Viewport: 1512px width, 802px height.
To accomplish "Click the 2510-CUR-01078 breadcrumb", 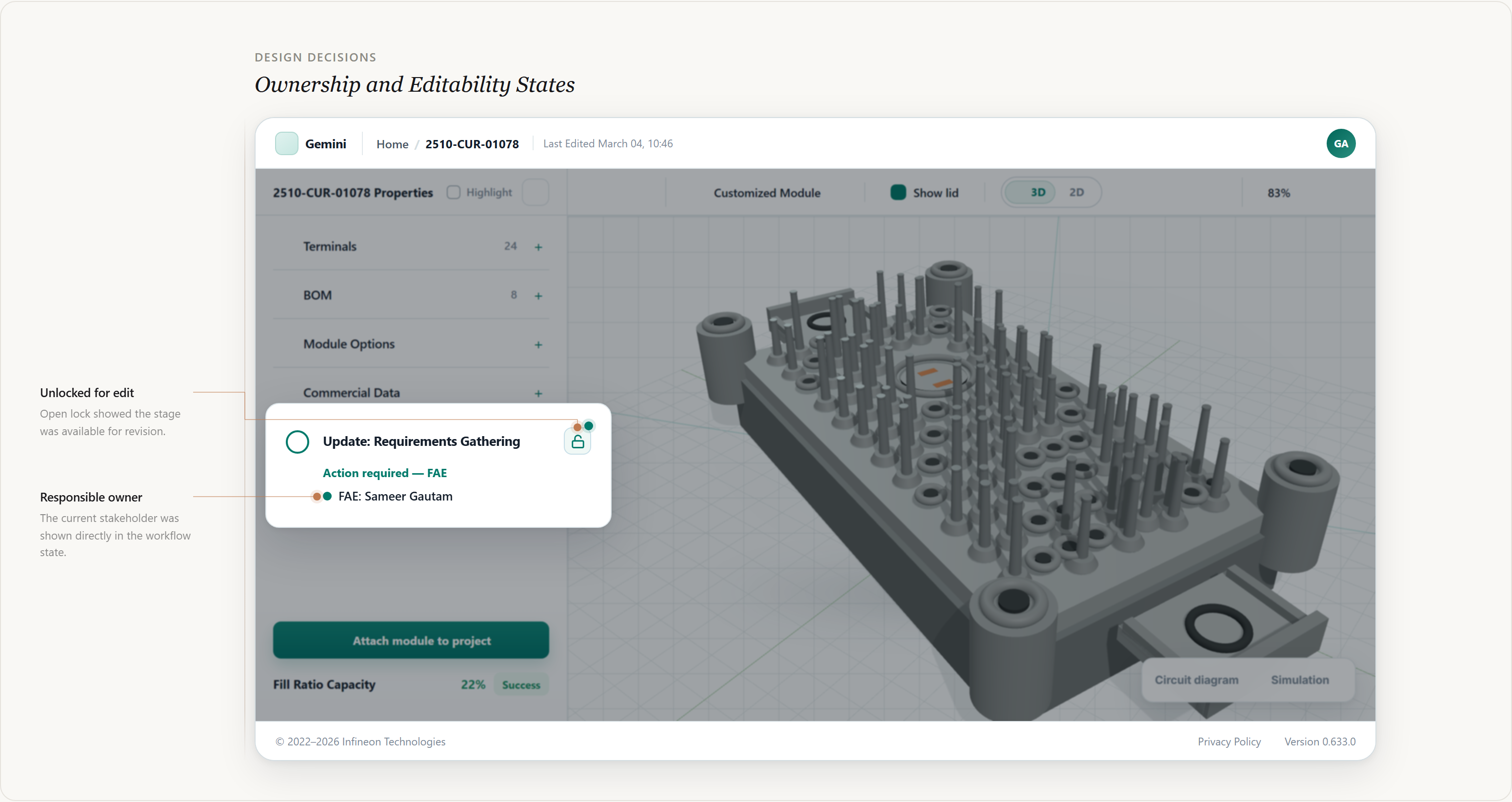I will [x=472, y=144].
